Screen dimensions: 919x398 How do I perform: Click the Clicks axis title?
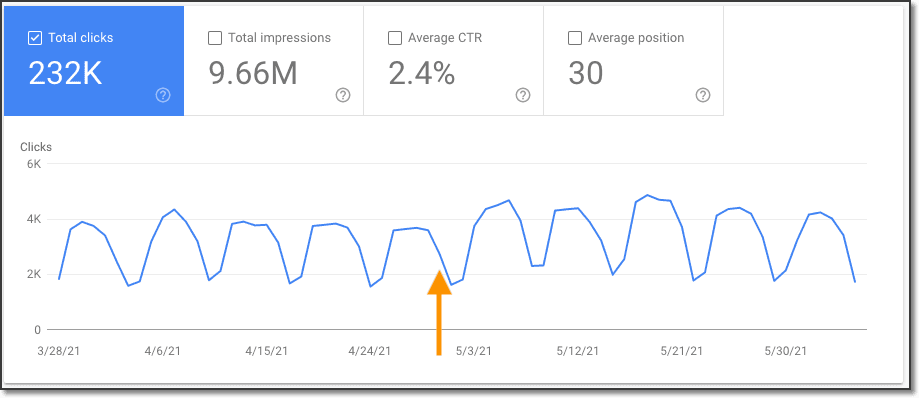point(36,147)
